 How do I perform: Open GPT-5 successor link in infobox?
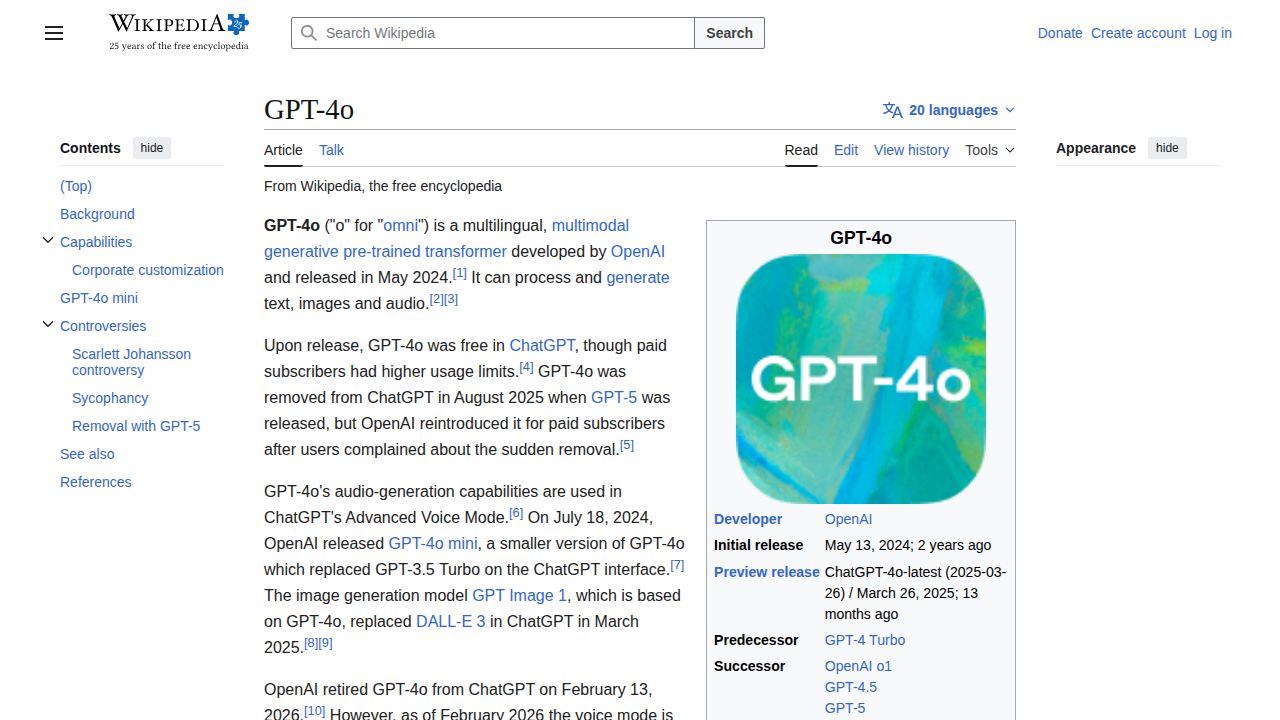coord(845,708)
